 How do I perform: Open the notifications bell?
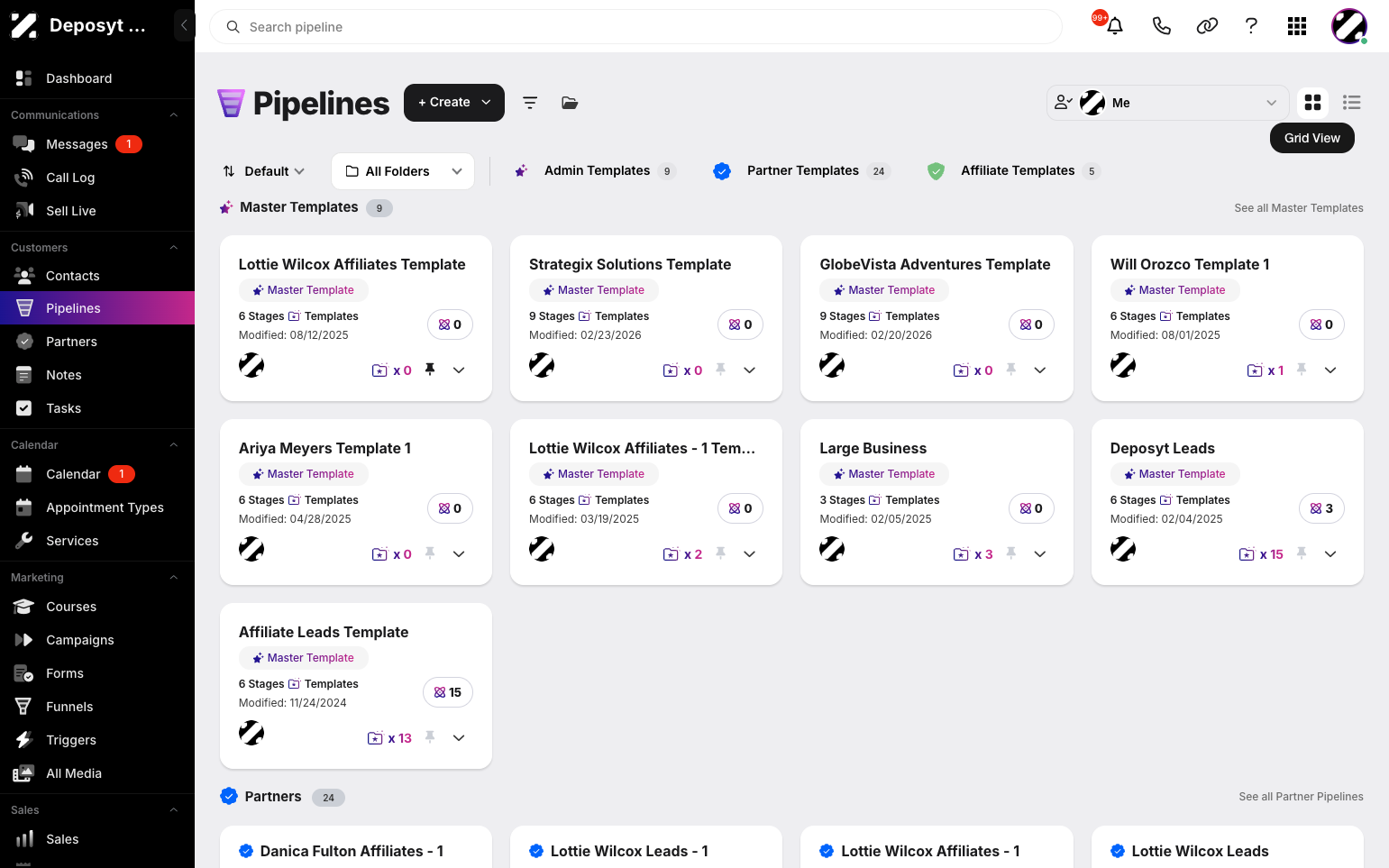click(x=1114, y=26)
